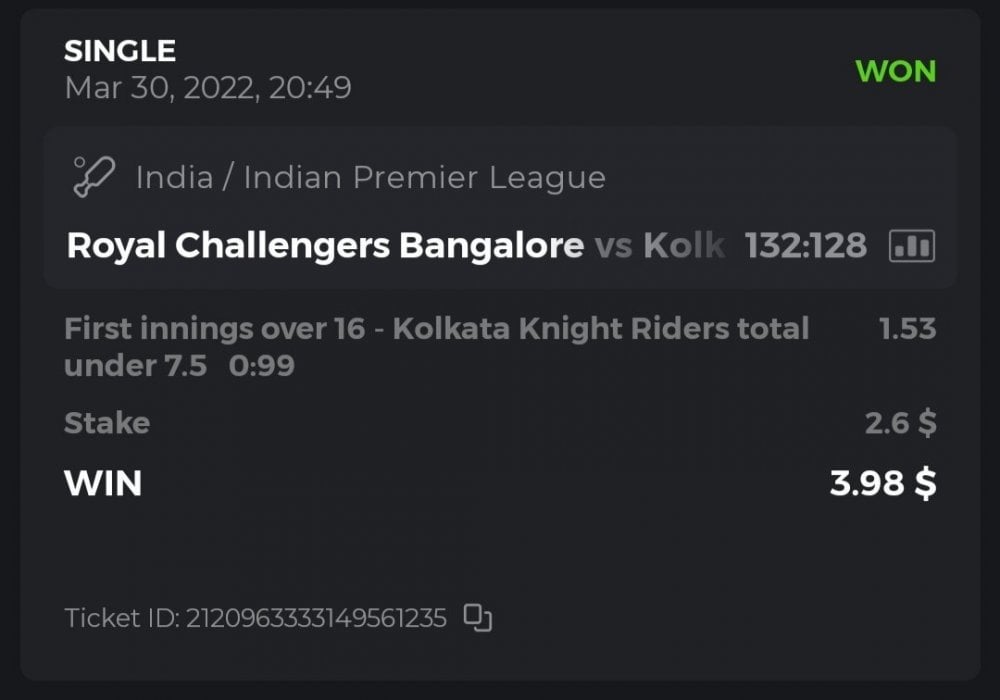Select the SINGLE bet type heading
The image size is (1000, 700).
click(x=120, y=51)
